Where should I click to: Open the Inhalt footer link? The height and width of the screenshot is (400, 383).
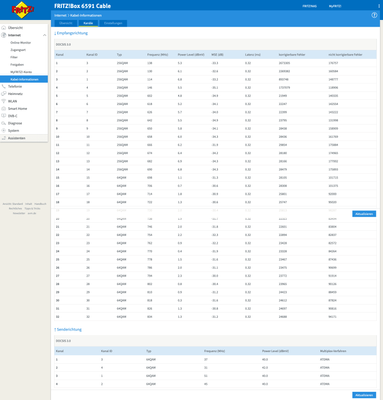pos(29,204)
